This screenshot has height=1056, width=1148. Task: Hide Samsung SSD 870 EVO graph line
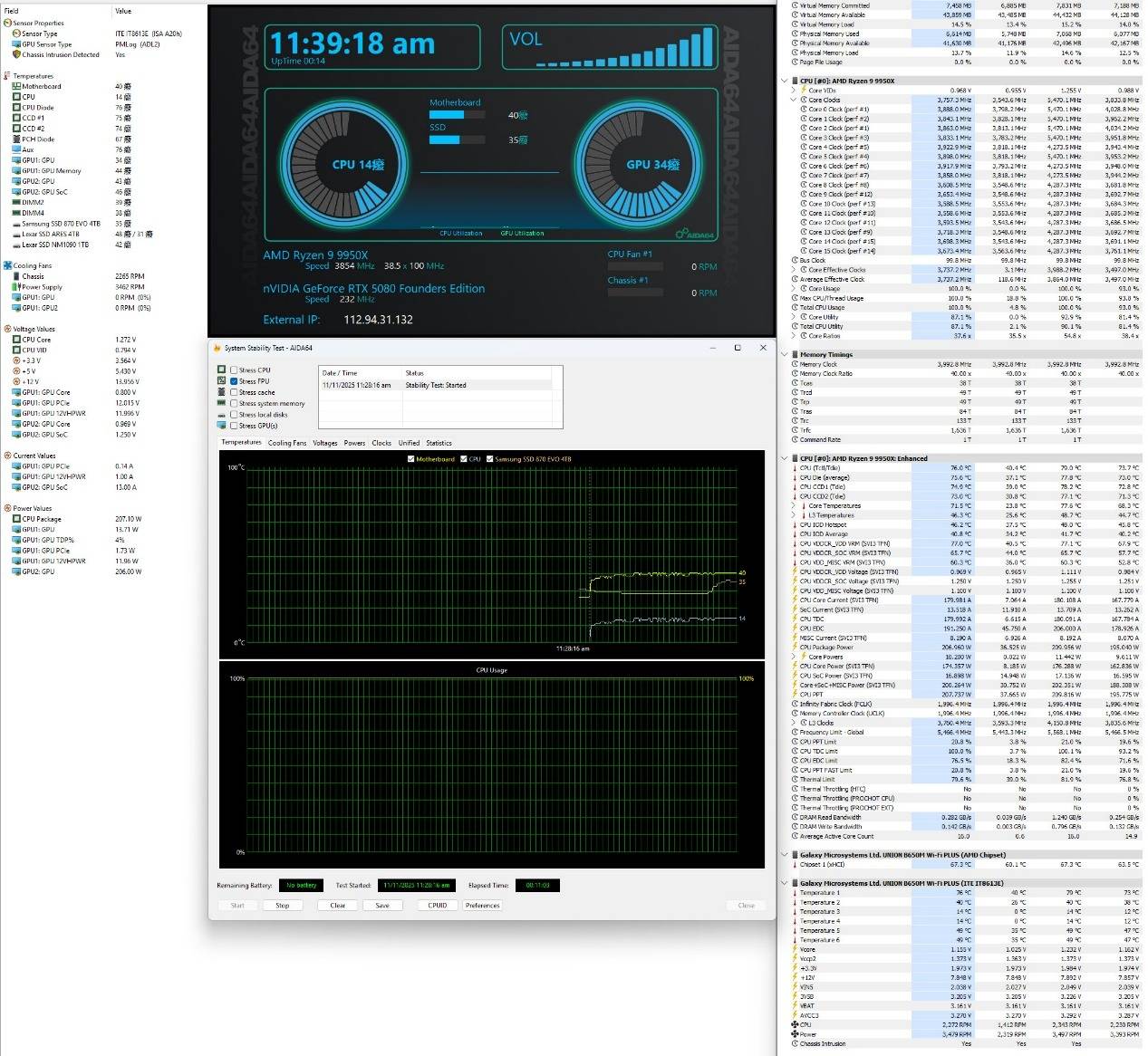490,459
